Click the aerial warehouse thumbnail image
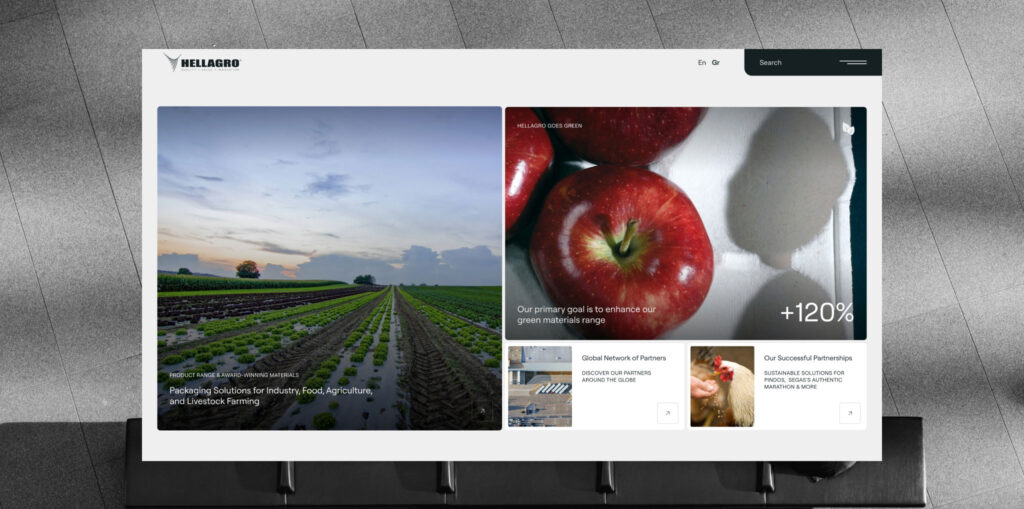Viewport: 1024px width, 509px height. 540,386
